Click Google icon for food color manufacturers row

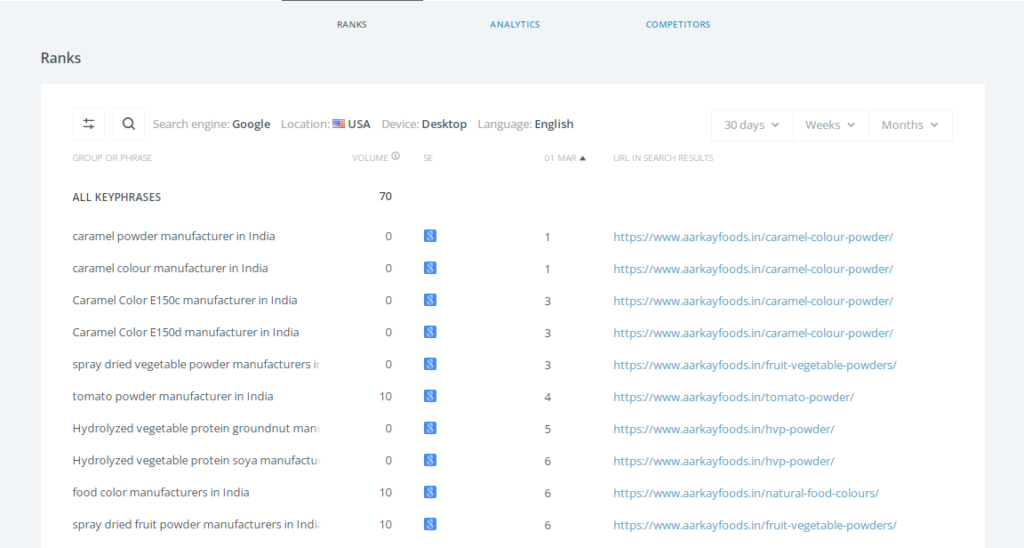click(430, 492)
